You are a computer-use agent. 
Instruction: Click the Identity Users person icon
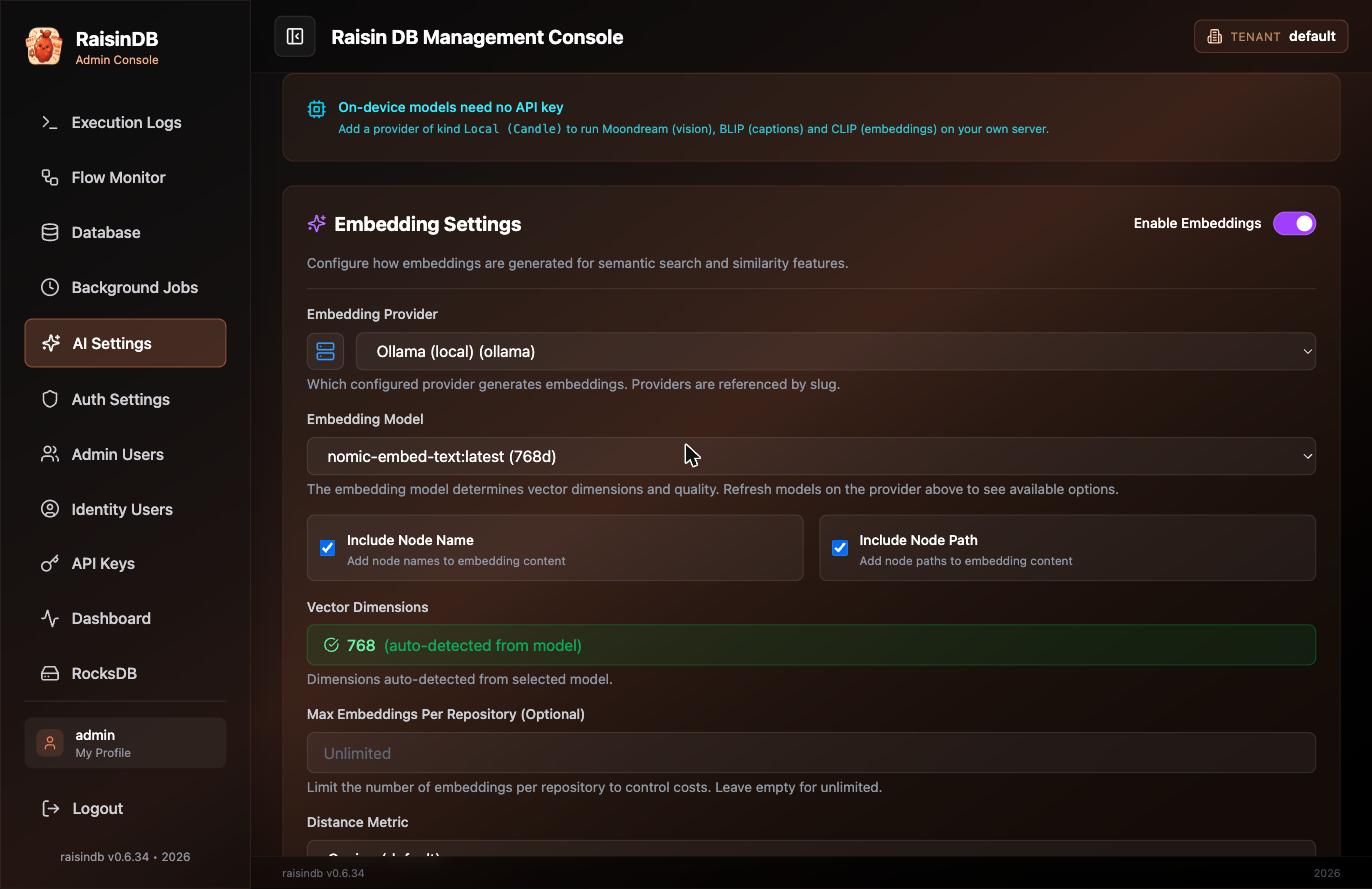point(49,509)
